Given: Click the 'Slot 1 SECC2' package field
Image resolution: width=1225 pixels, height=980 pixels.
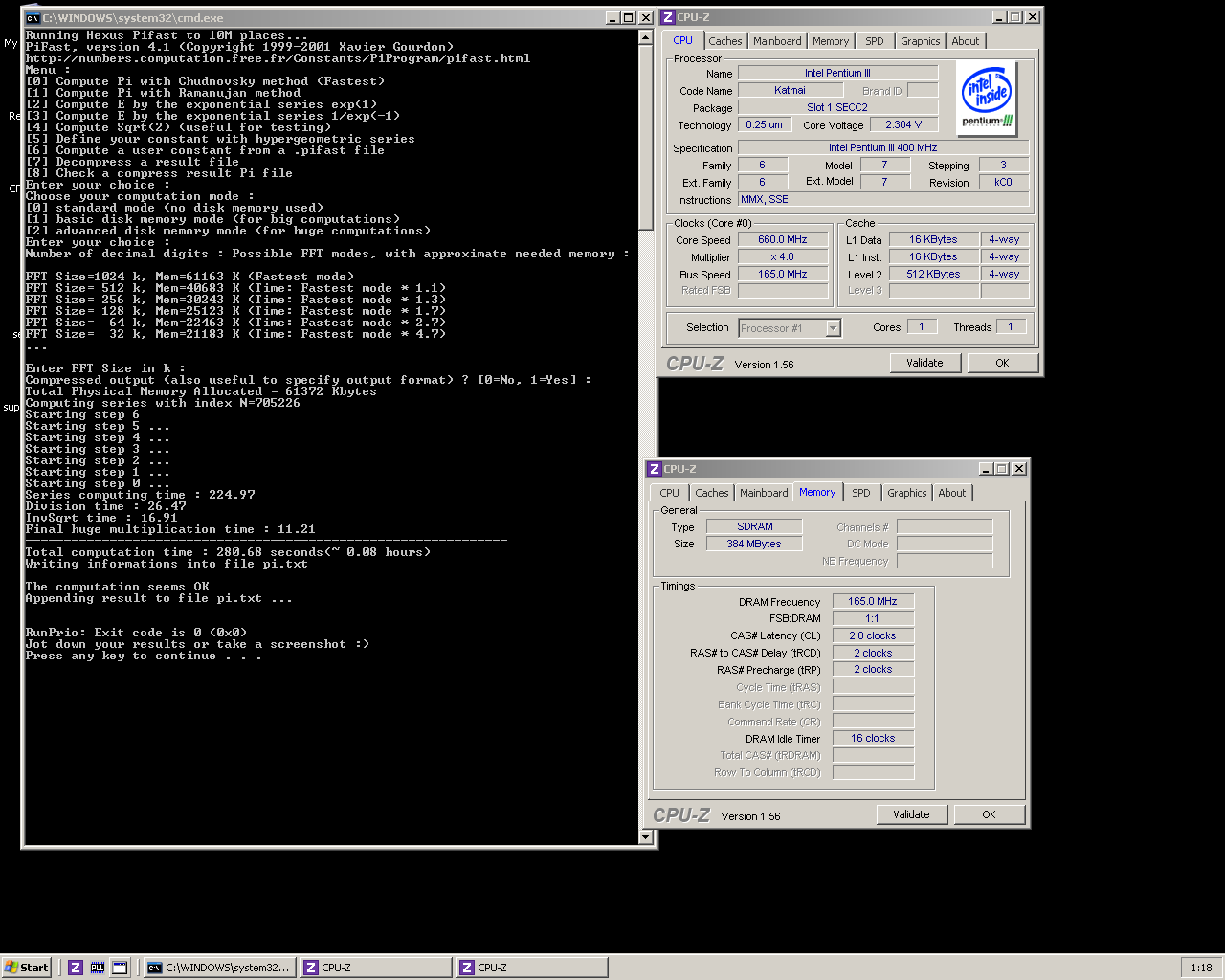Looking at the screenshot, I should (837, 107).
